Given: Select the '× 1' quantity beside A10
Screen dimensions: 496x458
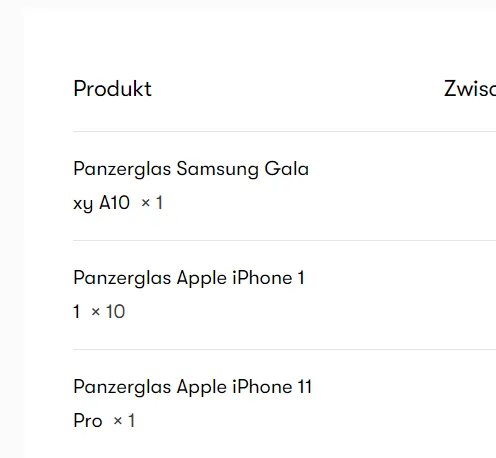Looking at the screenshot, I should point(152,203).
